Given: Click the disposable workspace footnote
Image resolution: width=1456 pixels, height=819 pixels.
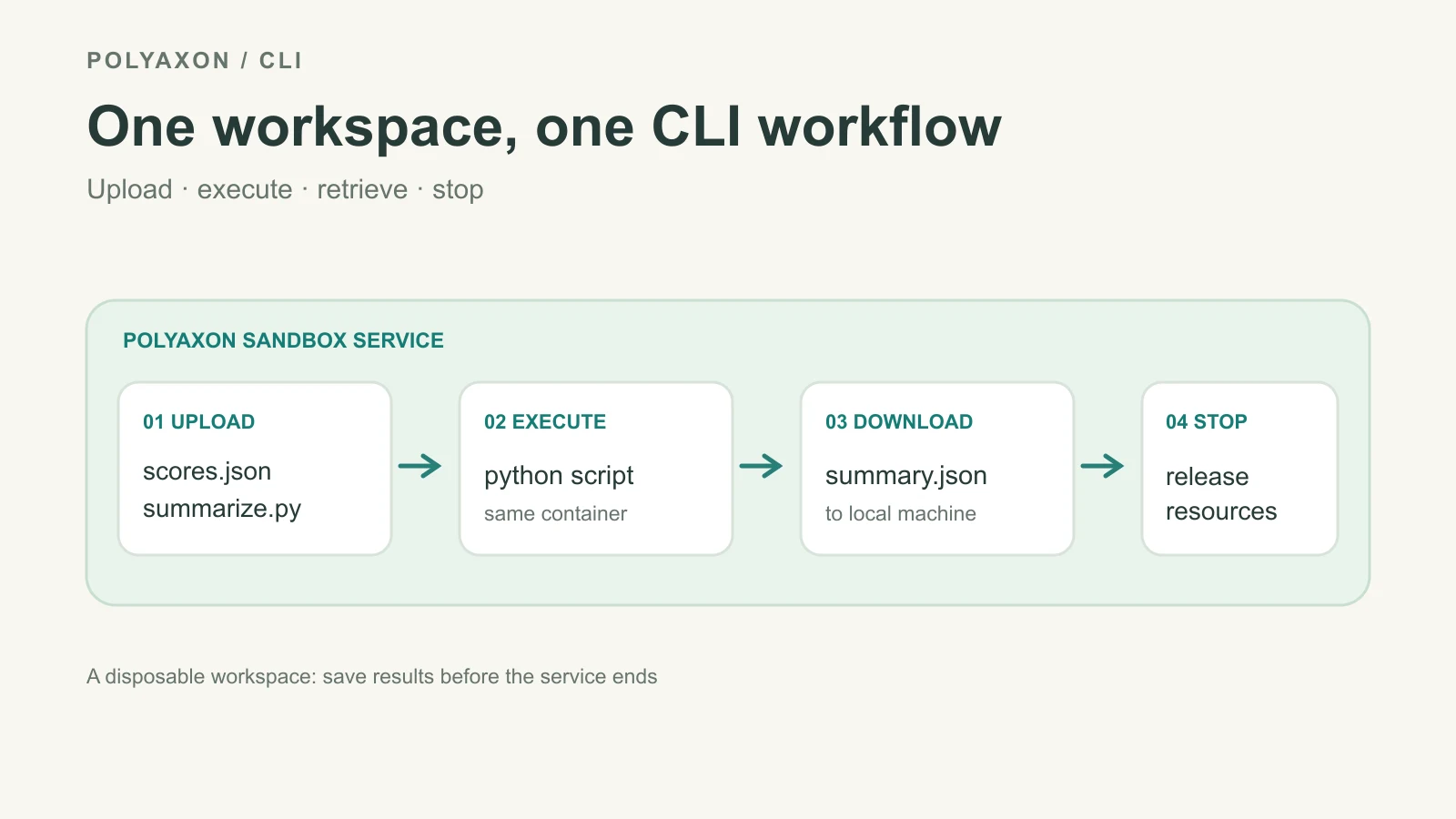Looking at the screenshot, I should pyautogui.click(x=371, y=677).
